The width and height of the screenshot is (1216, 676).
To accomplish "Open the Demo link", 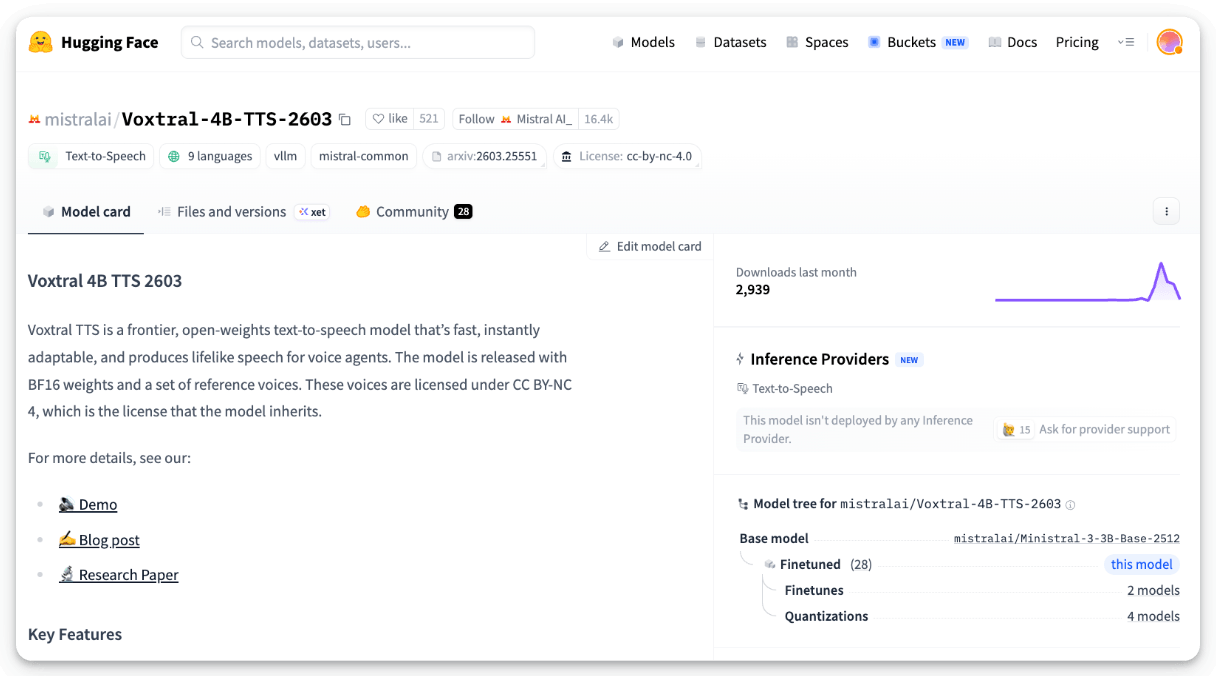I will [88, 505].
